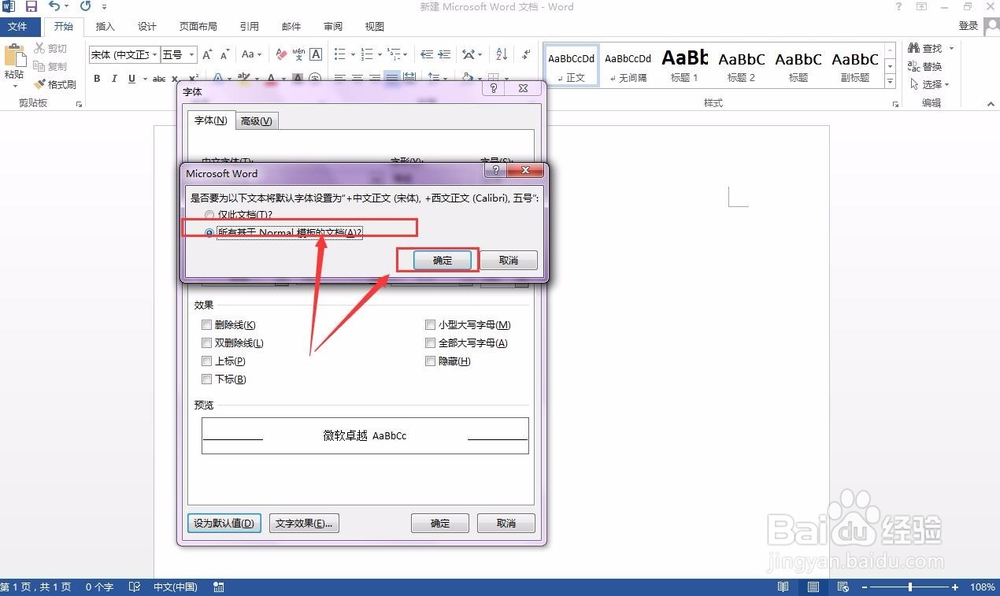
Task: Open the Styles pane dialog launcher
Action: 895,104
